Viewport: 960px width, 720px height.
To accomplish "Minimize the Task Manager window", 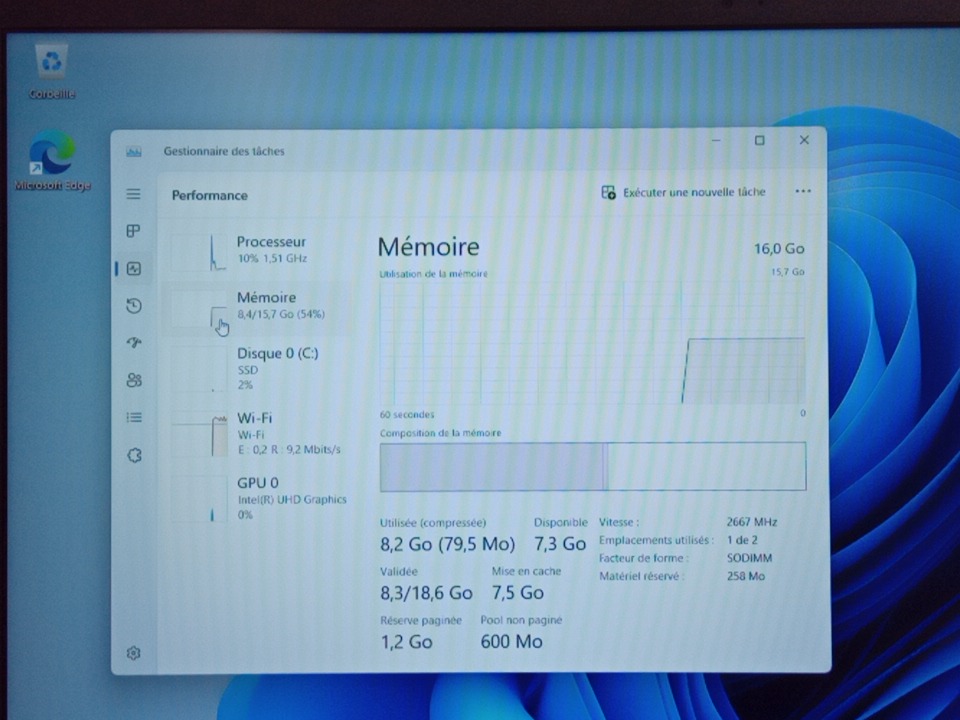I will coord(716,140).
